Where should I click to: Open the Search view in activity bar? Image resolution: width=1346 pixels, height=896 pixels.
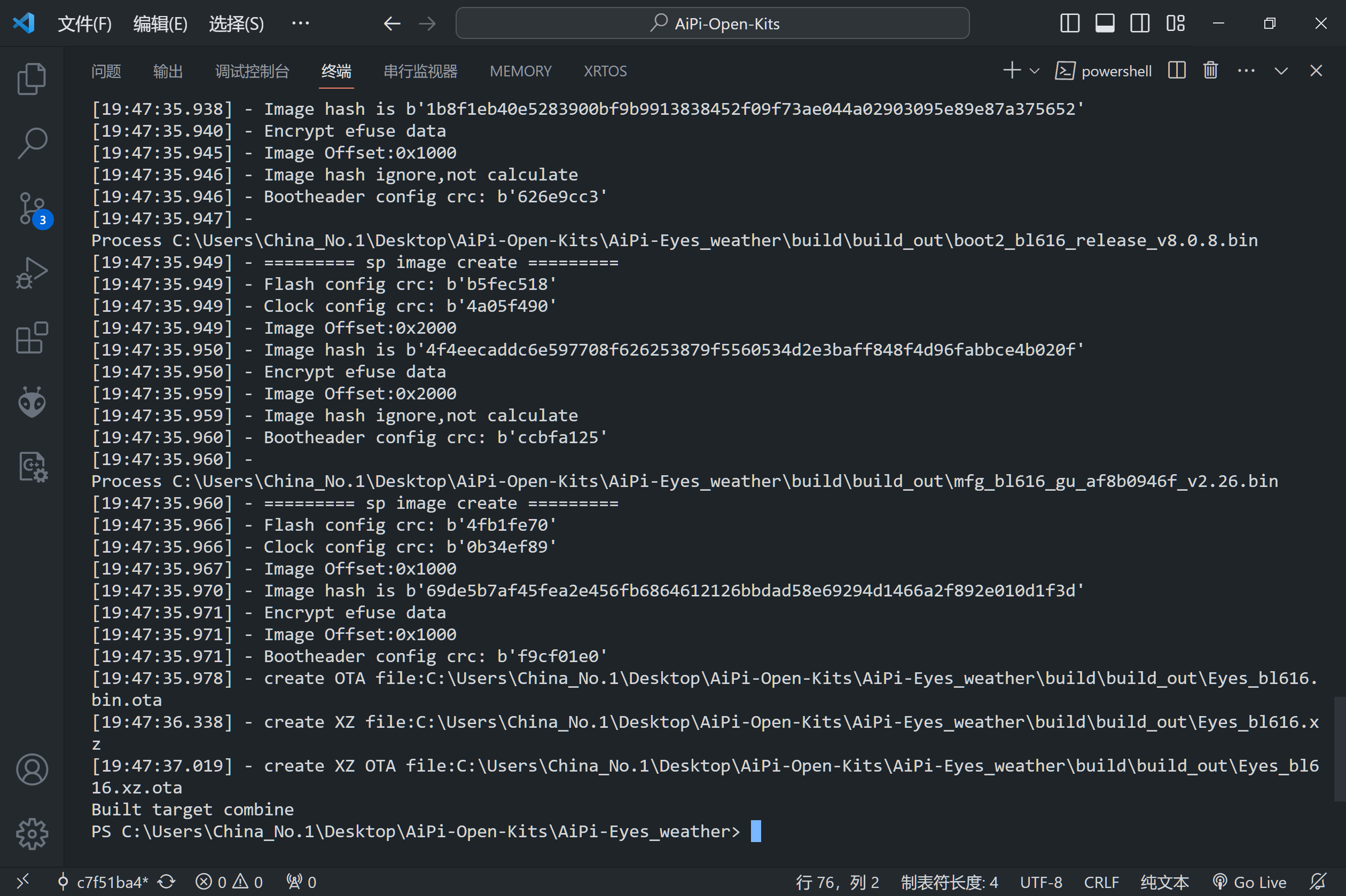coord(32,143)
